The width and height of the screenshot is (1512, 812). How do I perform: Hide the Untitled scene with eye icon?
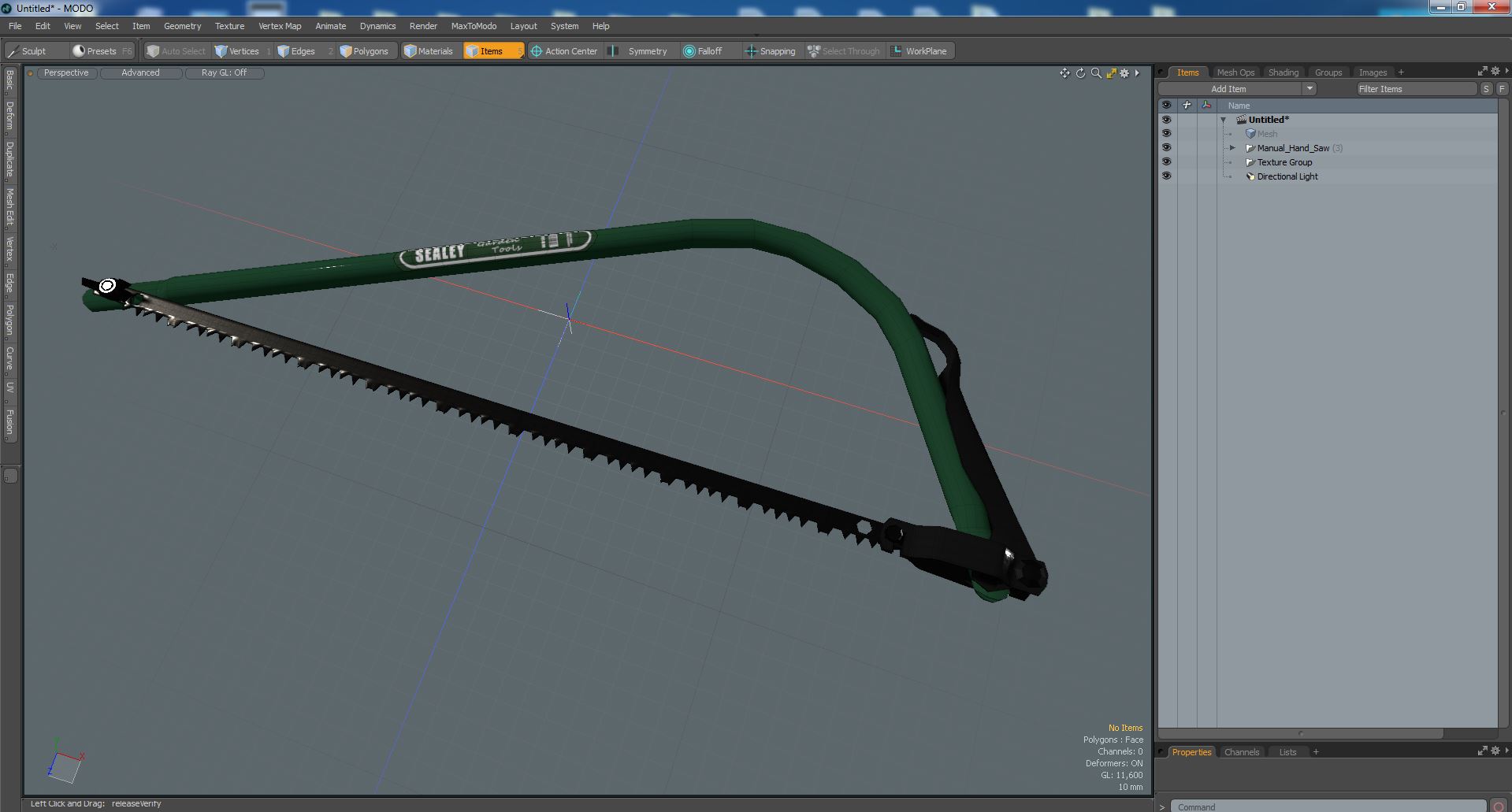[1166, 120]
